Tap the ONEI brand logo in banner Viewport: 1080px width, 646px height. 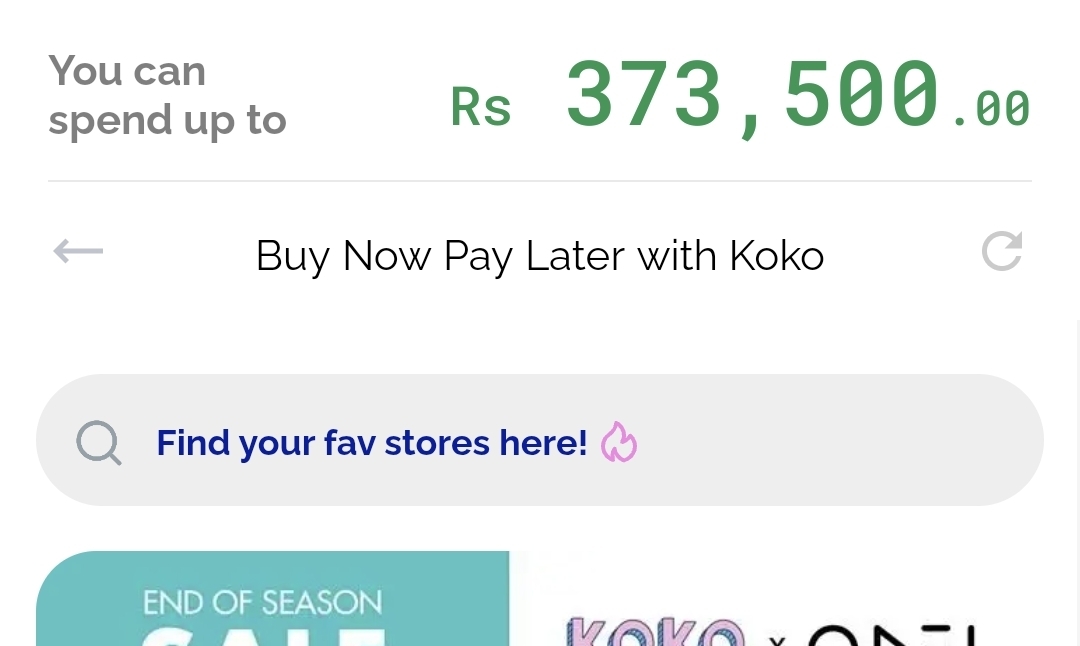(x=893, y=634)
